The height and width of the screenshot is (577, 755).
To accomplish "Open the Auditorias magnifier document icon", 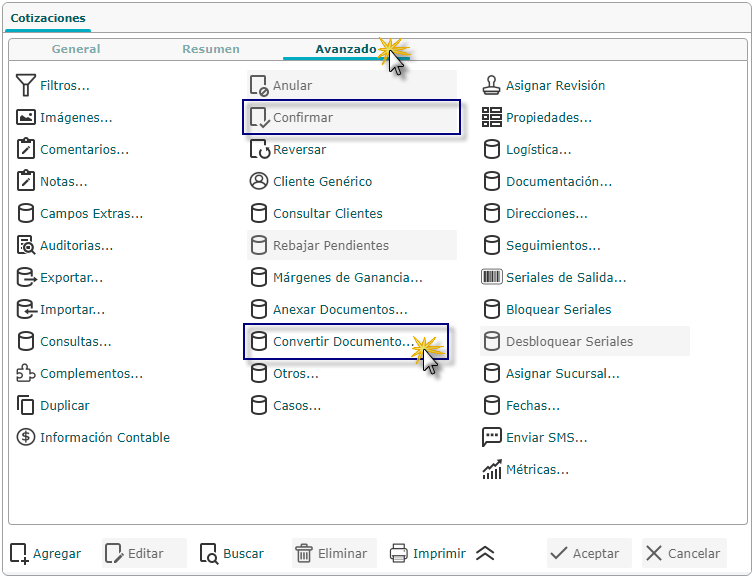I will coord(26,245).
